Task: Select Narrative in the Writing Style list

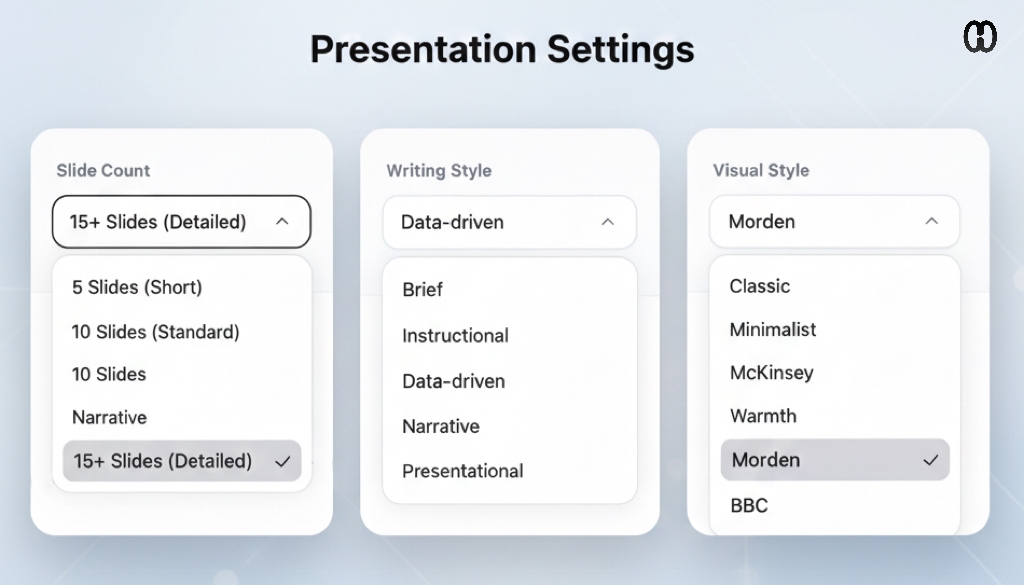Action: 440,426
